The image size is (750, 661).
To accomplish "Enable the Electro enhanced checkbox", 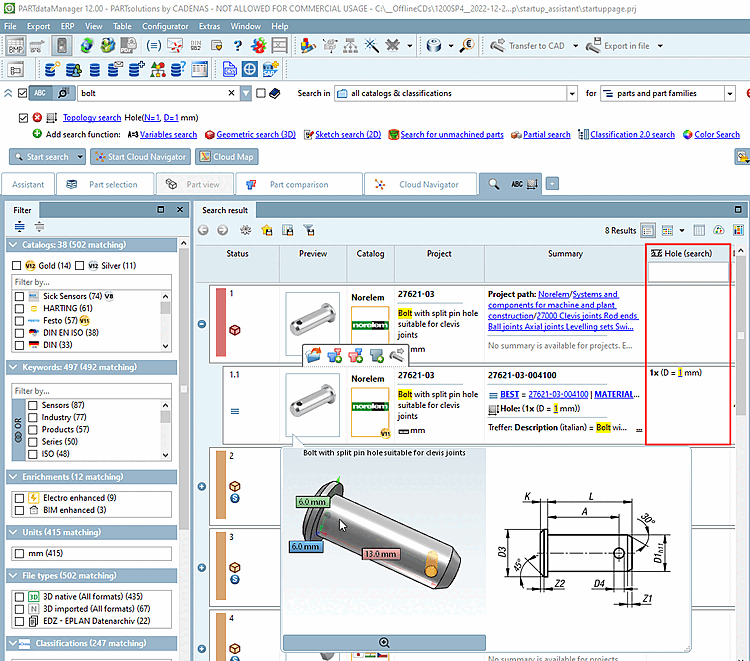I will click(19, 497).
